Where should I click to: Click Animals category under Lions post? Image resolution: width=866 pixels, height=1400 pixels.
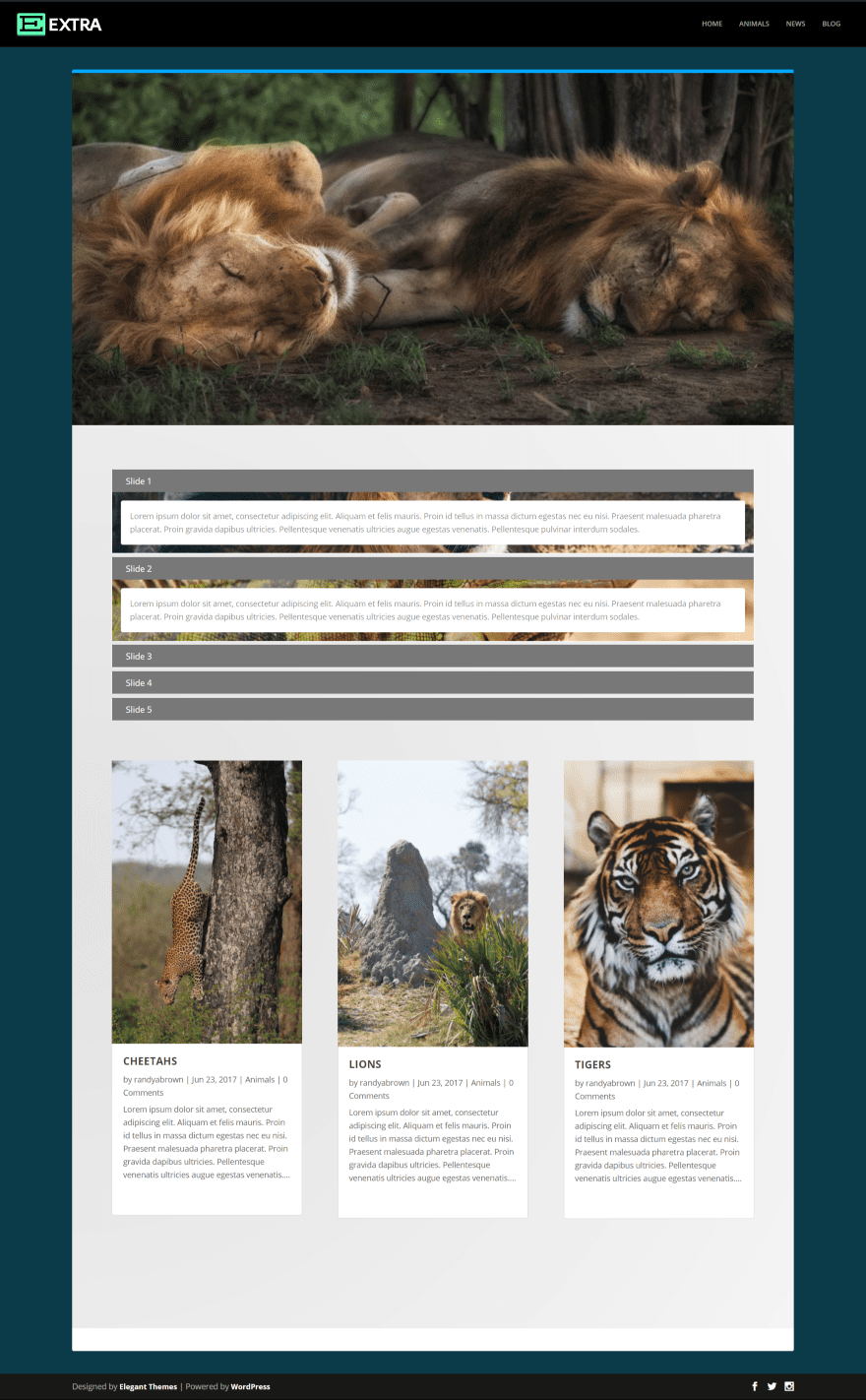[486, 1083]
